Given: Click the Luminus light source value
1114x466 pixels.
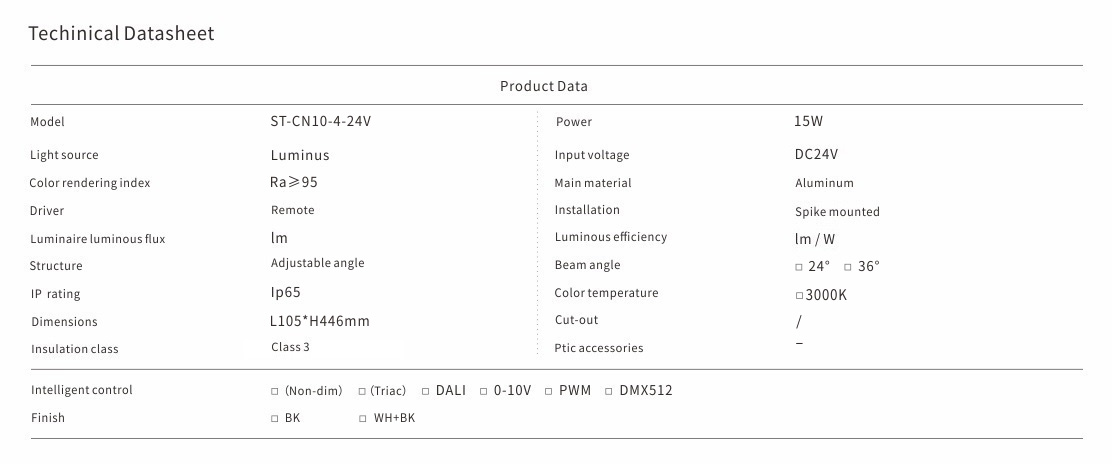Looking at the screenshot, I should (x=300, y=155).
